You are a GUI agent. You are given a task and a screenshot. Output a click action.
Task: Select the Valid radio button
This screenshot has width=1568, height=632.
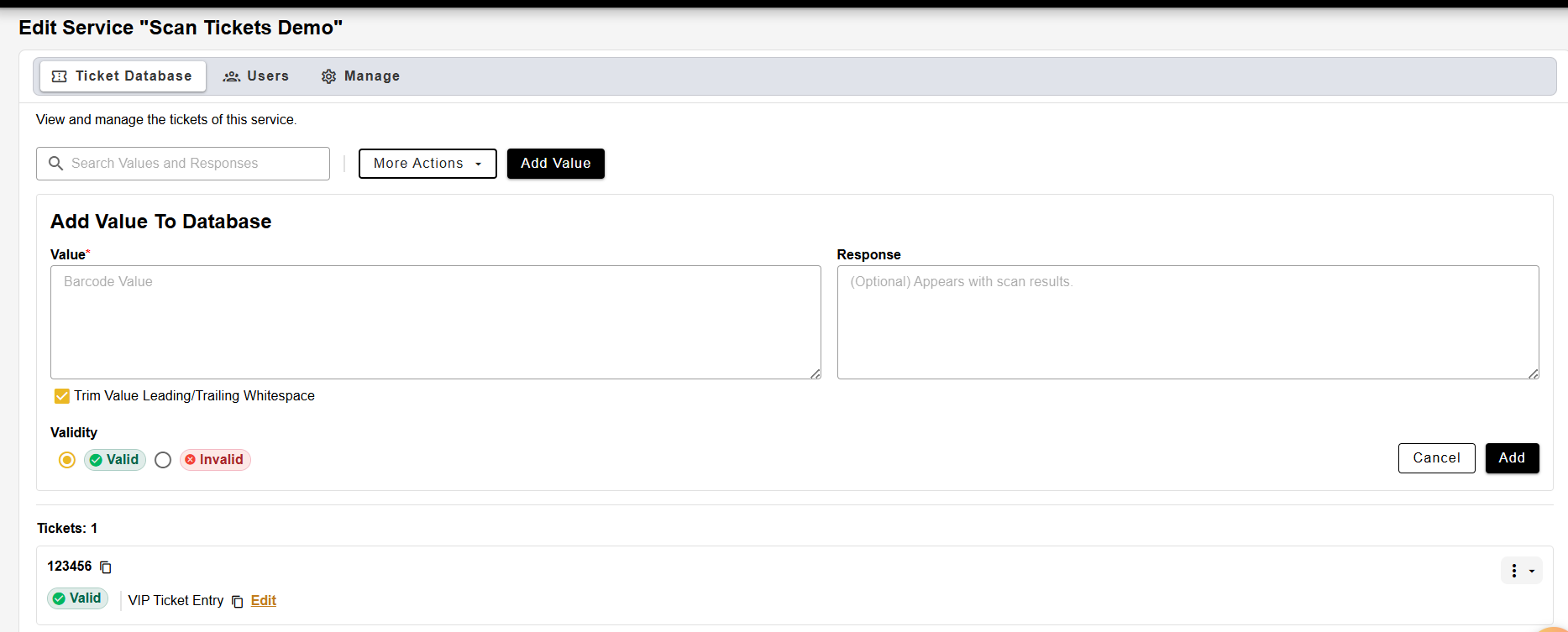pyautogui.click(x=67, y=460)
